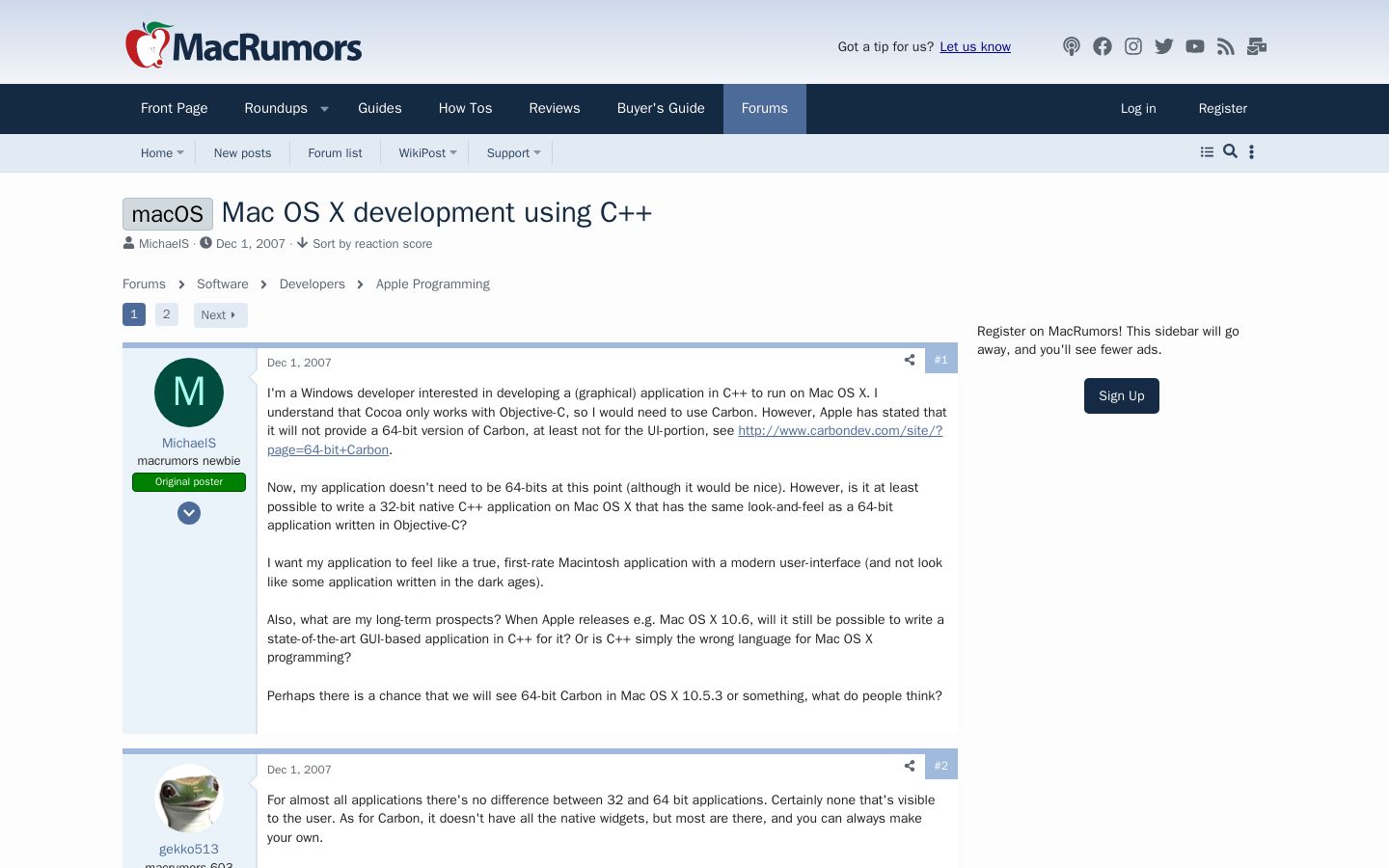This screenshot has width=1389, height=868.
Task: Open the Guides navigation item
Action: (x=380, y=109)
